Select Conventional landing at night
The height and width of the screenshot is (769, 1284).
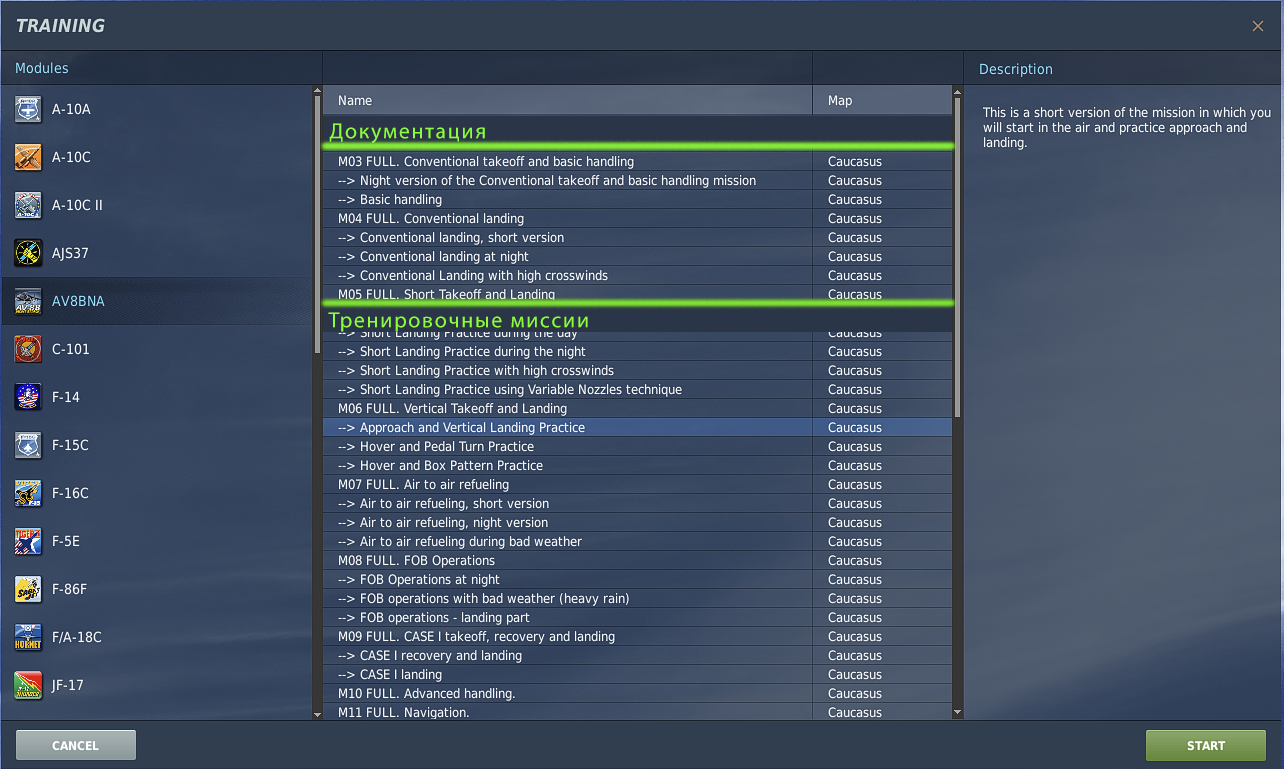tap(638, 256)
